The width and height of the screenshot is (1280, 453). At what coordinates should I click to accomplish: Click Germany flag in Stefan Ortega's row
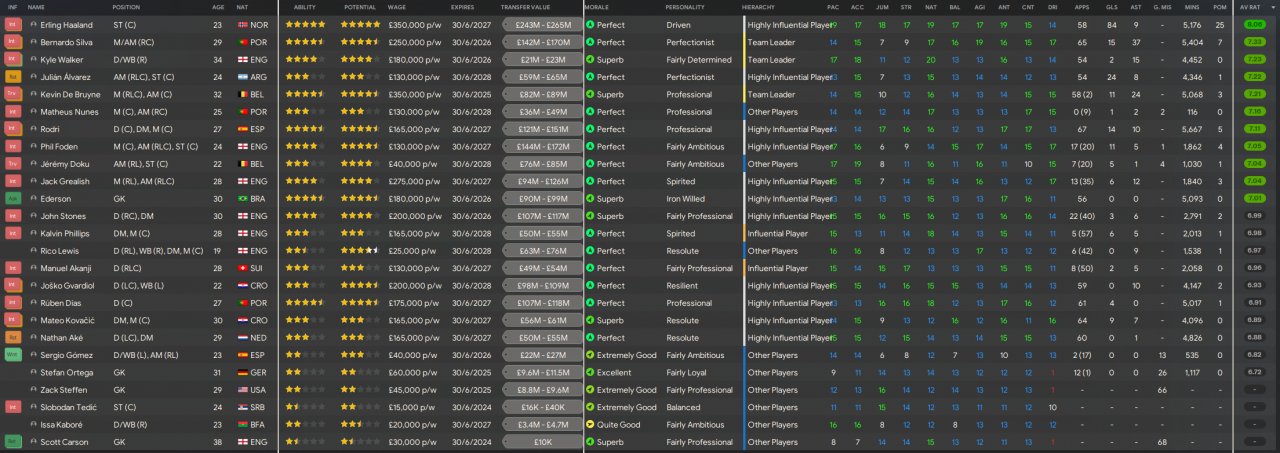(242, 372)
